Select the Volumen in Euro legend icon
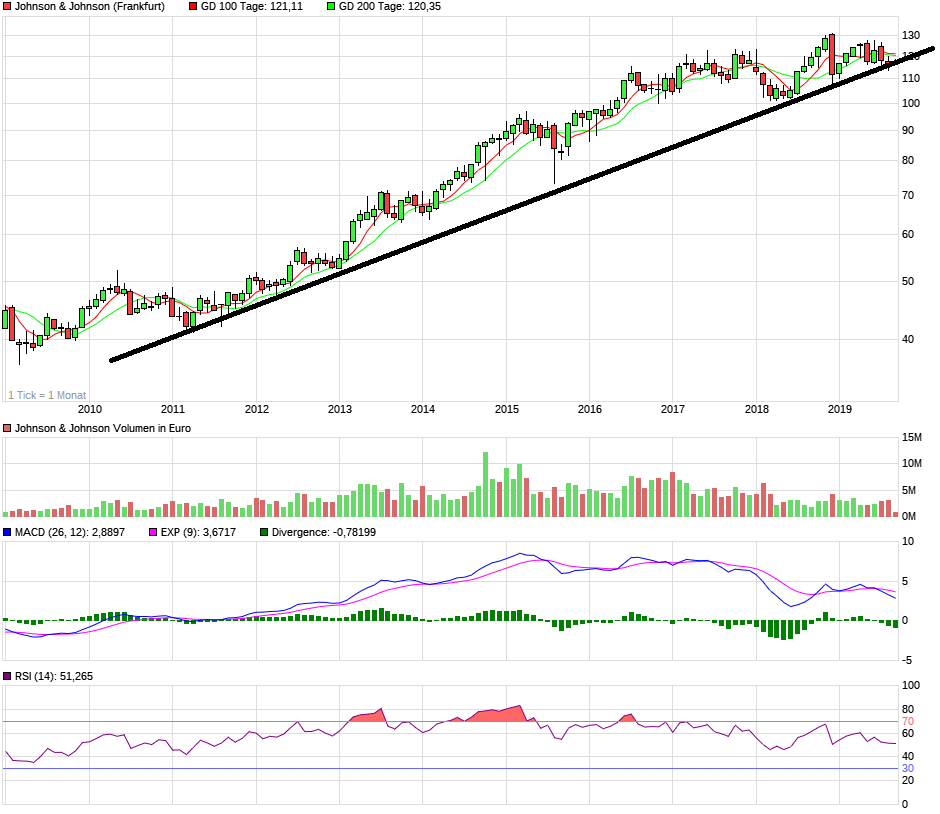This screenshot has width=940, height=814. 8,428
